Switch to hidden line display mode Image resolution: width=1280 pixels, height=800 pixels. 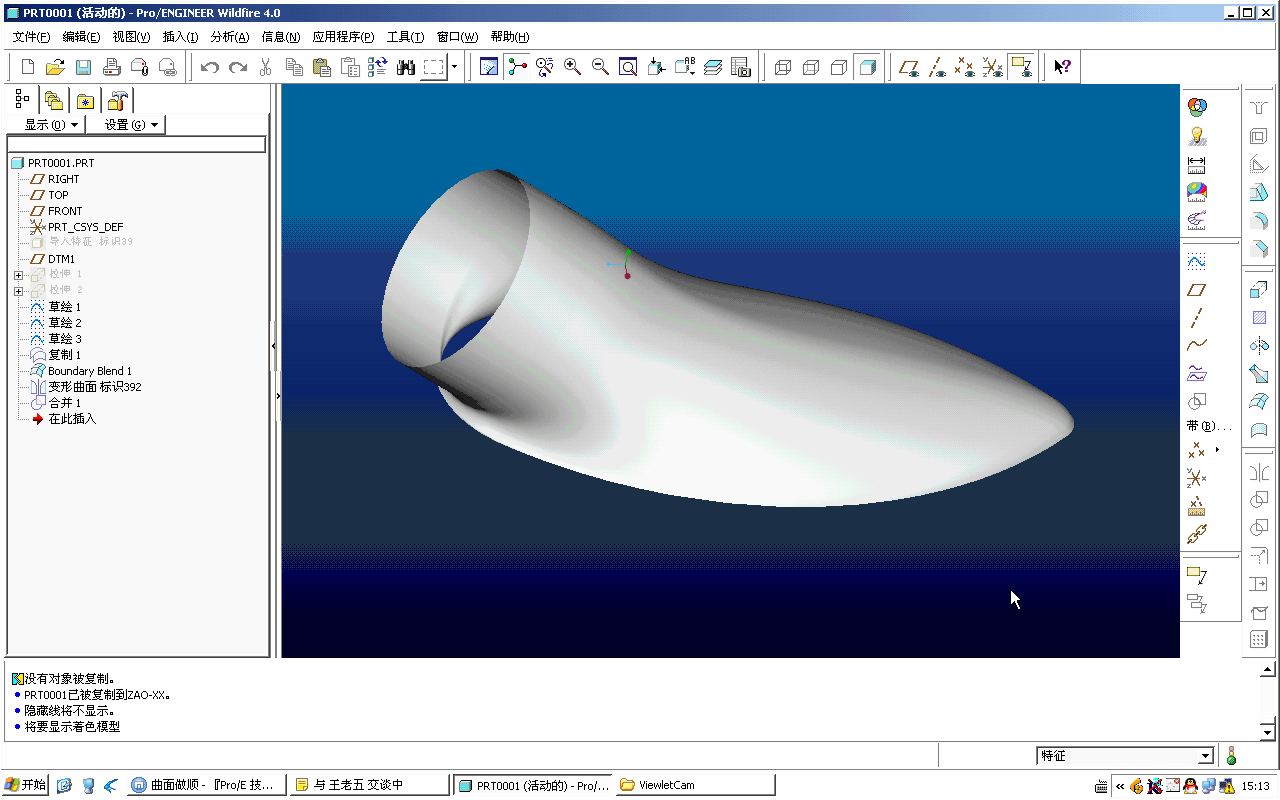811,67
